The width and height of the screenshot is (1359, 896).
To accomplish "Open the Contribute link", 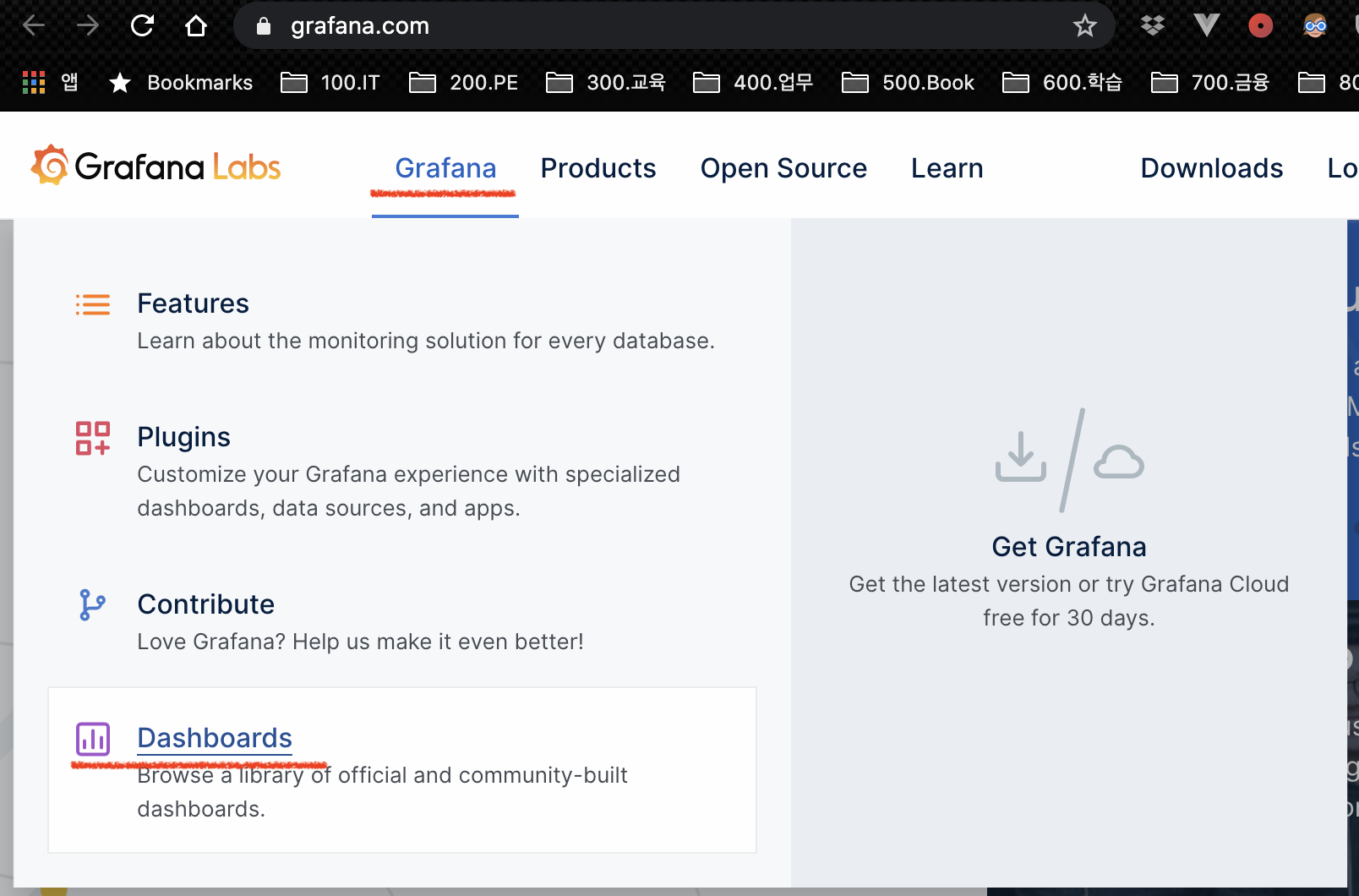I will 206,604.
